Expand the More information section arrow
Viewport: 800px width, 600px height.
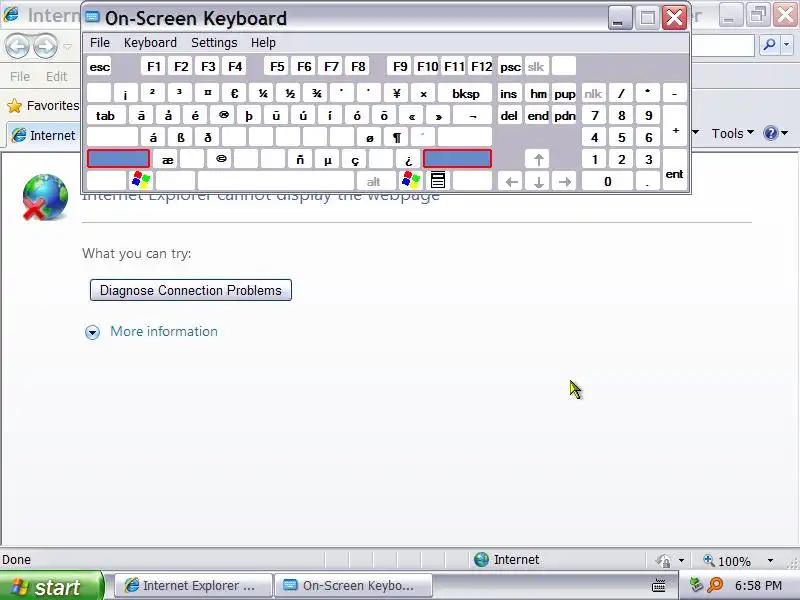coord(92,333)
